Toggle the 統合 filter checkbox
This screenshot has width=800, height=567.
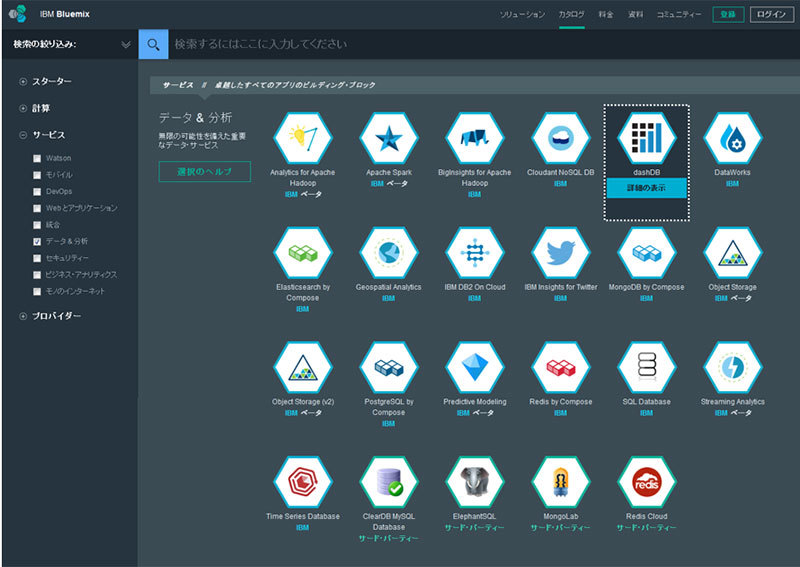pos(37,225)
